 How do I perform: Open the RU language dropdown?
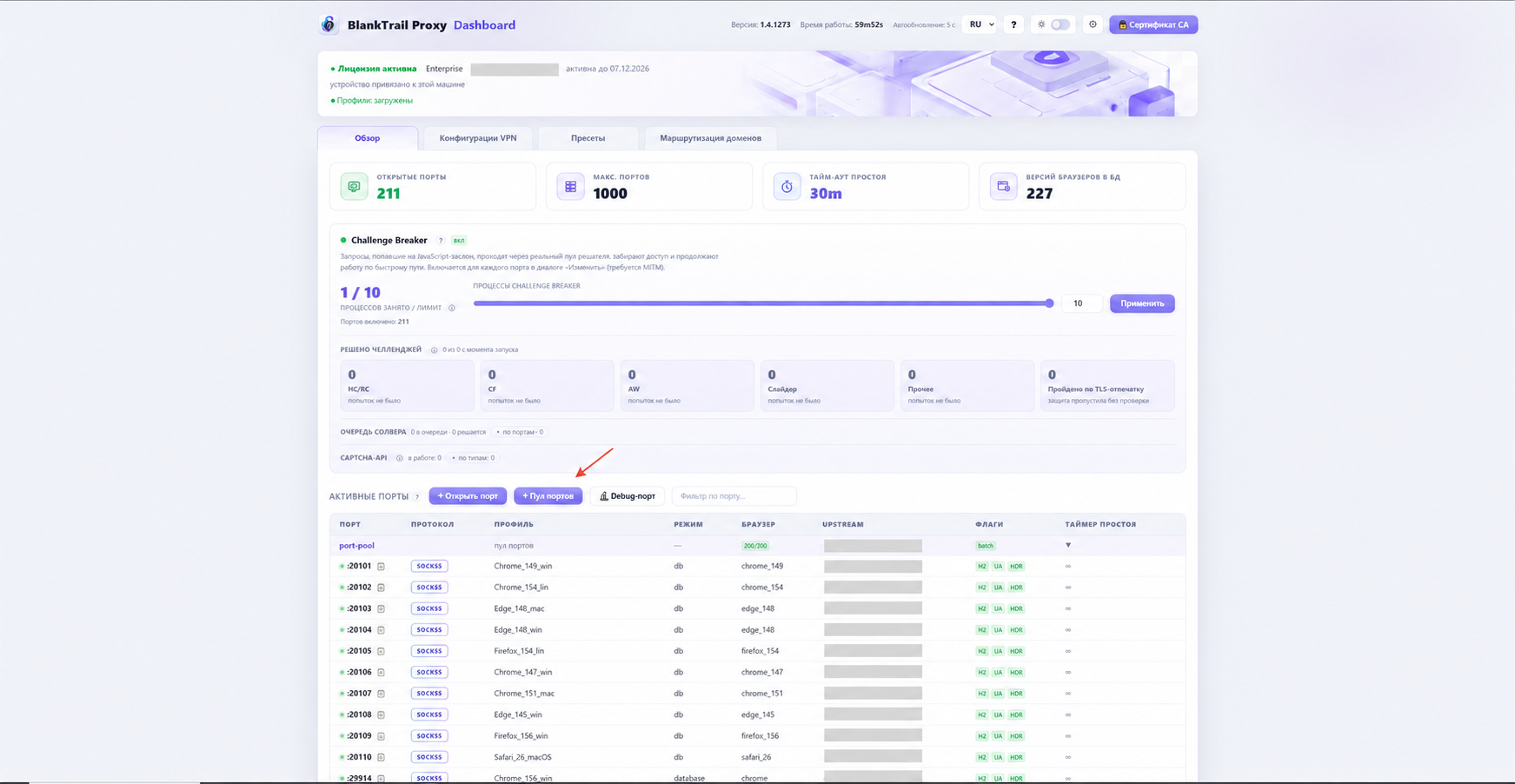981,24
